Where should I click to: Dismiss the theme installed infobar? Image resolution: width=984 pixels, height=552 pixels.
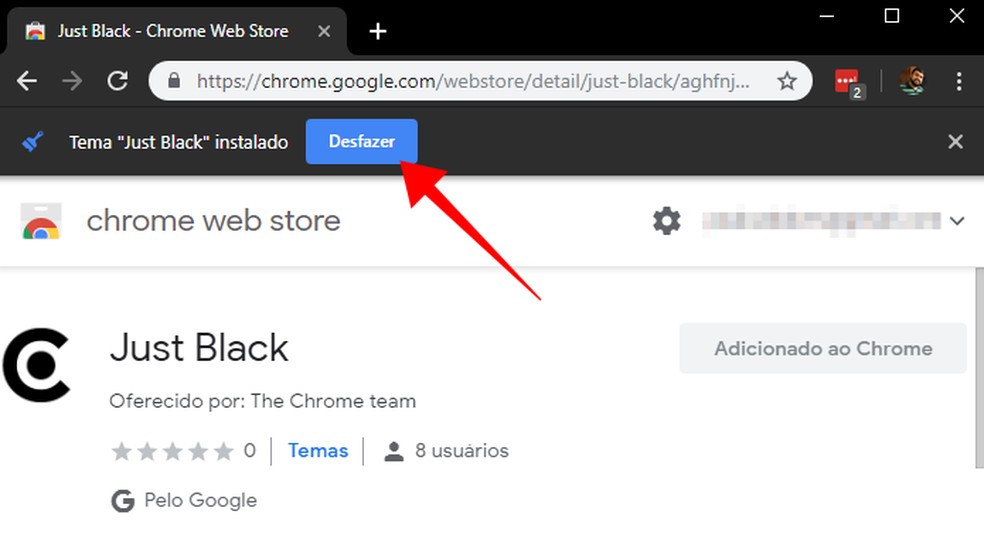[x=955, y=142]
